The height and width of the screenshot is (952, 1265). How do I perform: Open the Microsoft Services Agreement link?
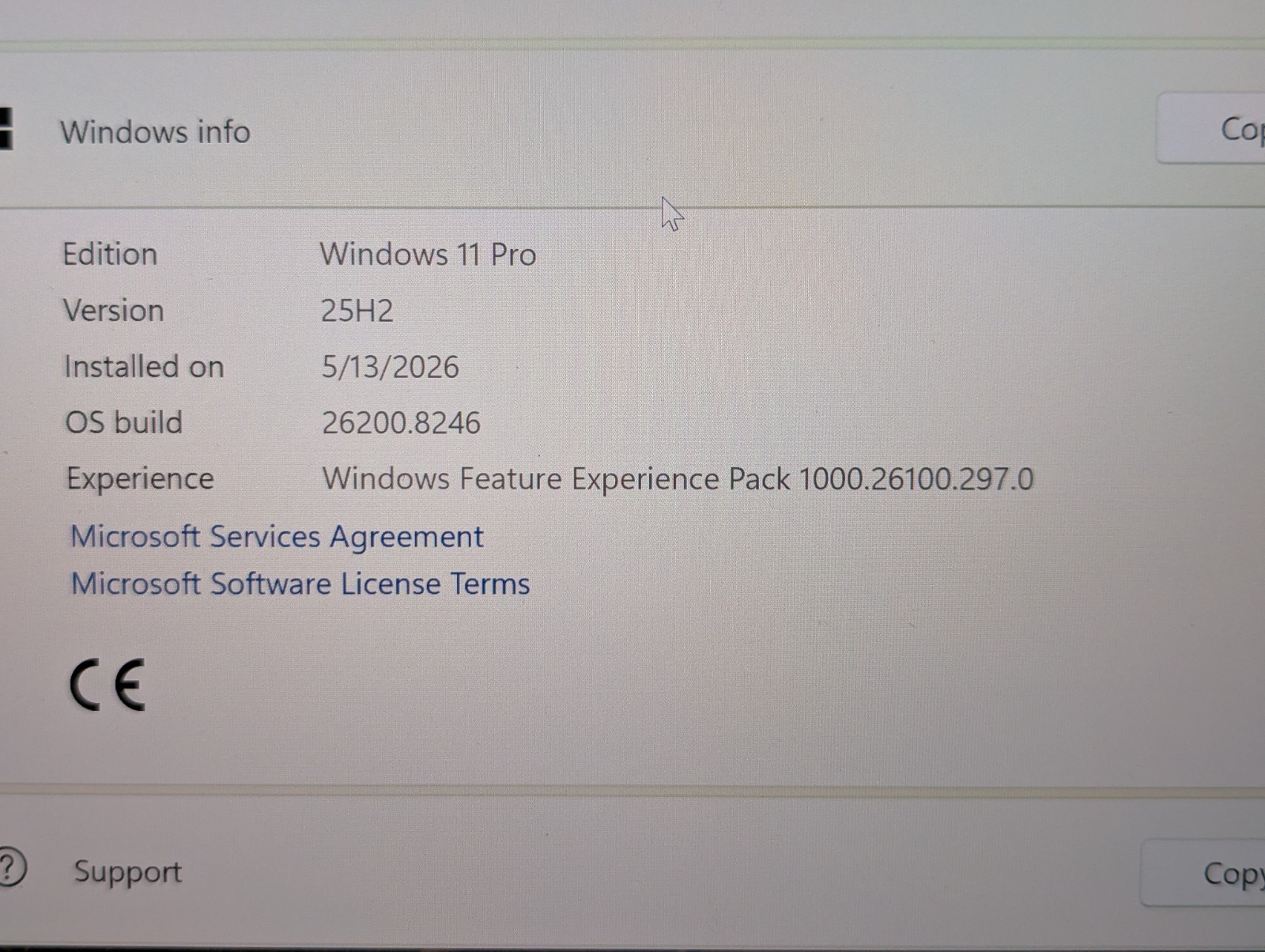pos(277,537)
